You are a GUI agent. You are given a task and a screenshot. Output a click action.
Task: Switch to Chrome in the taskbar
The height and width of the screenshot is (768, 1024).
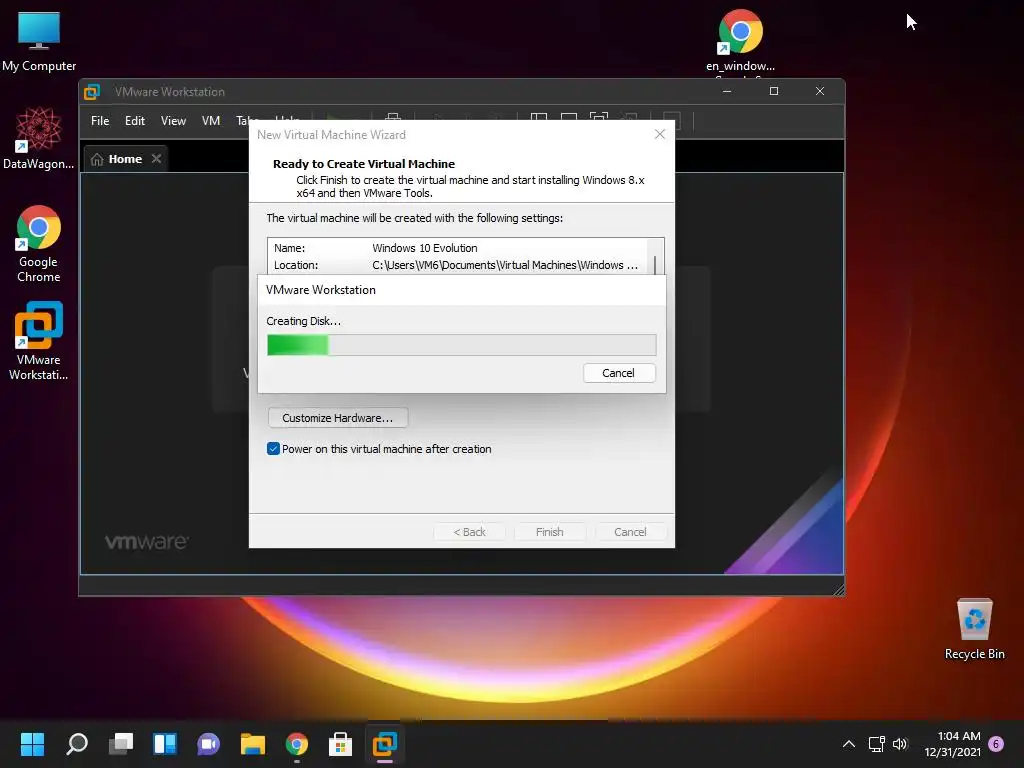click(x=296, y=743)
